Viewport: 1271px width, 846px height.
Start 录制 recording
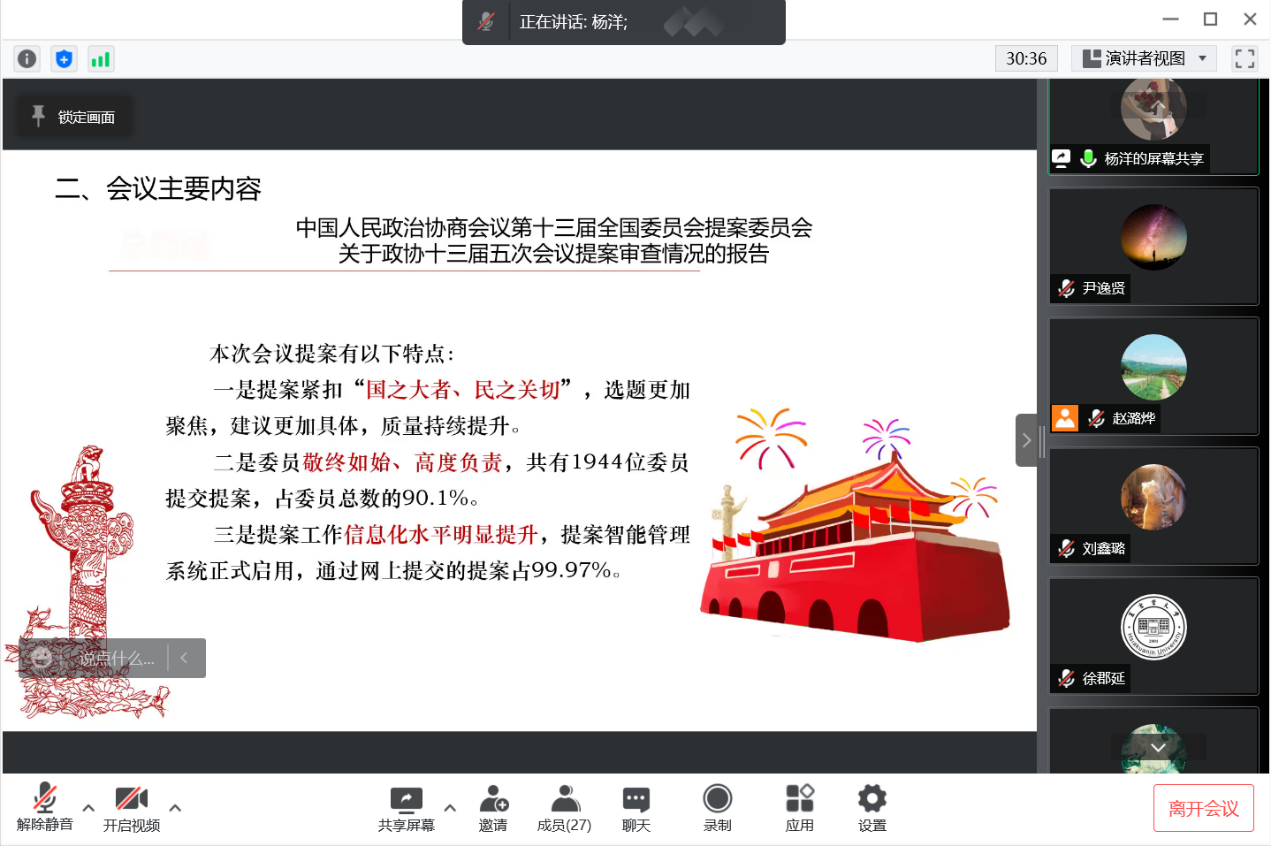click(x=717, y=808)
